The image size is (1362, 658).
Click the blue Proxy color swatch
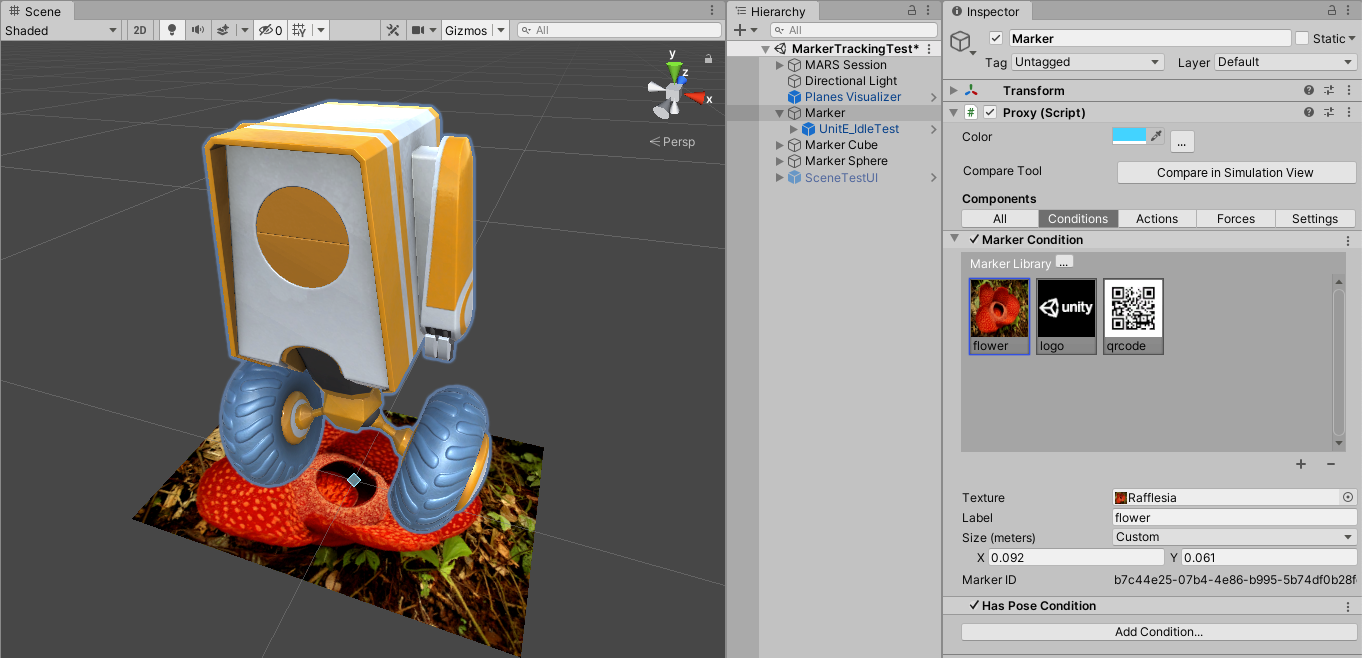[1129, 136]
